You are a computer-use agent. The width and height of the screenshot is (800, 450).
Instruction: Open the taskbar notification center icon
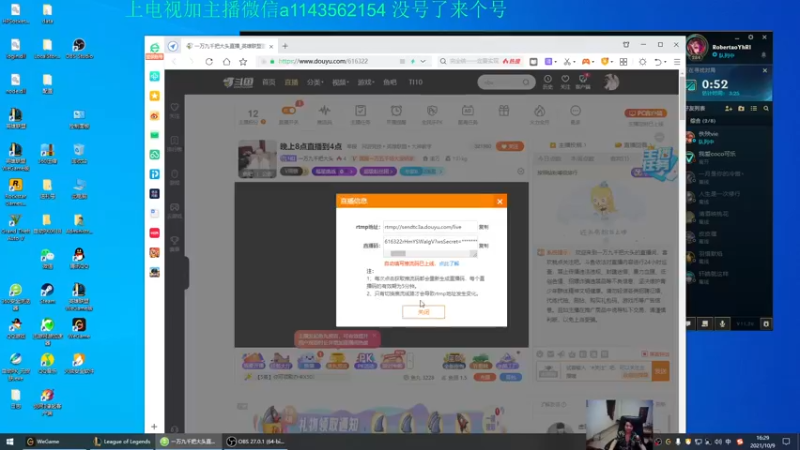(x=786, y=442)
